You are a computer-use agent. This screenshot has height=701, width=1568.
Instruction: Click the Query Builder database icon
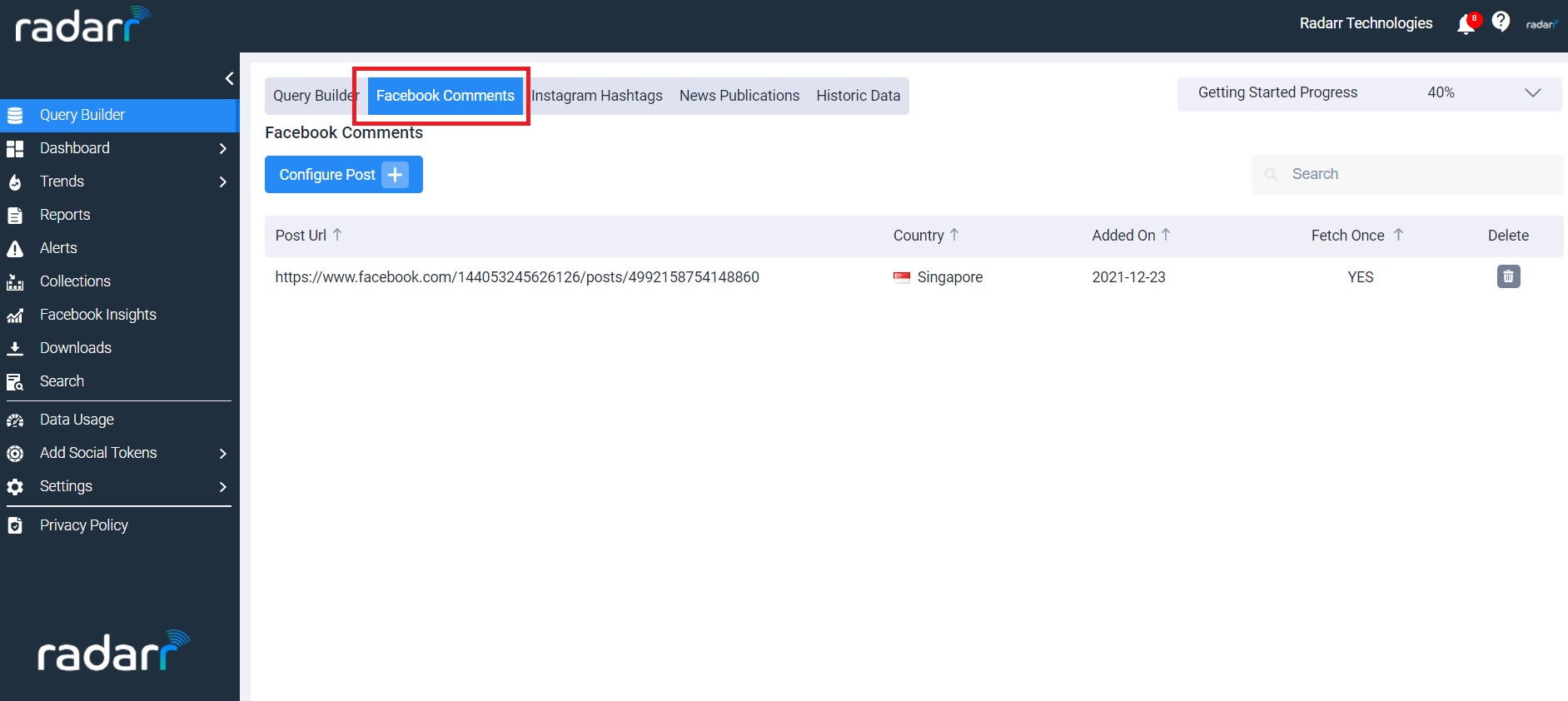15,116
